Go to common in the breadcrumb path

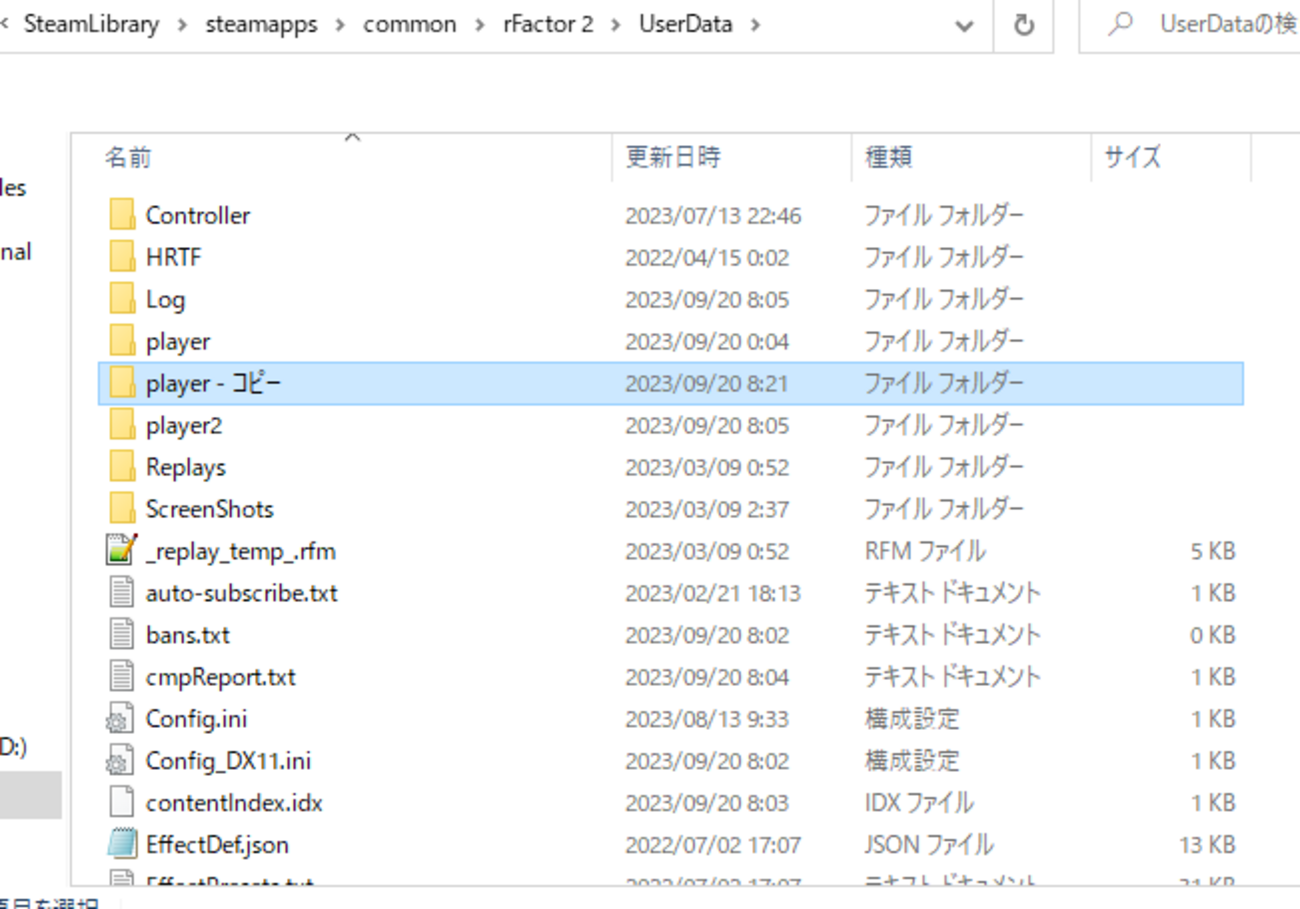410,24
